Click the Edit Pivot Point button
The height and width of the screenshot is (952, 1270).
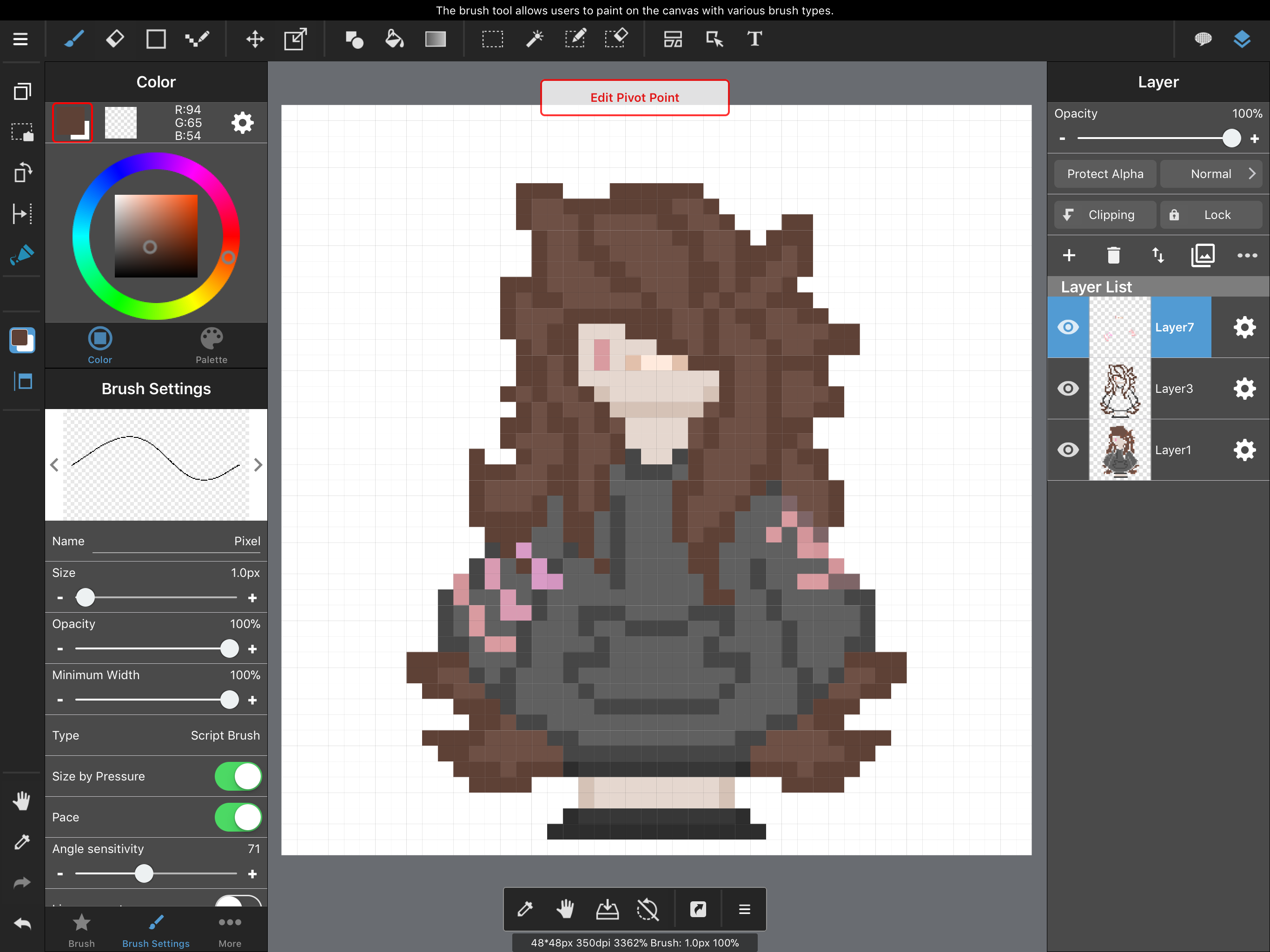pos(635,98)
